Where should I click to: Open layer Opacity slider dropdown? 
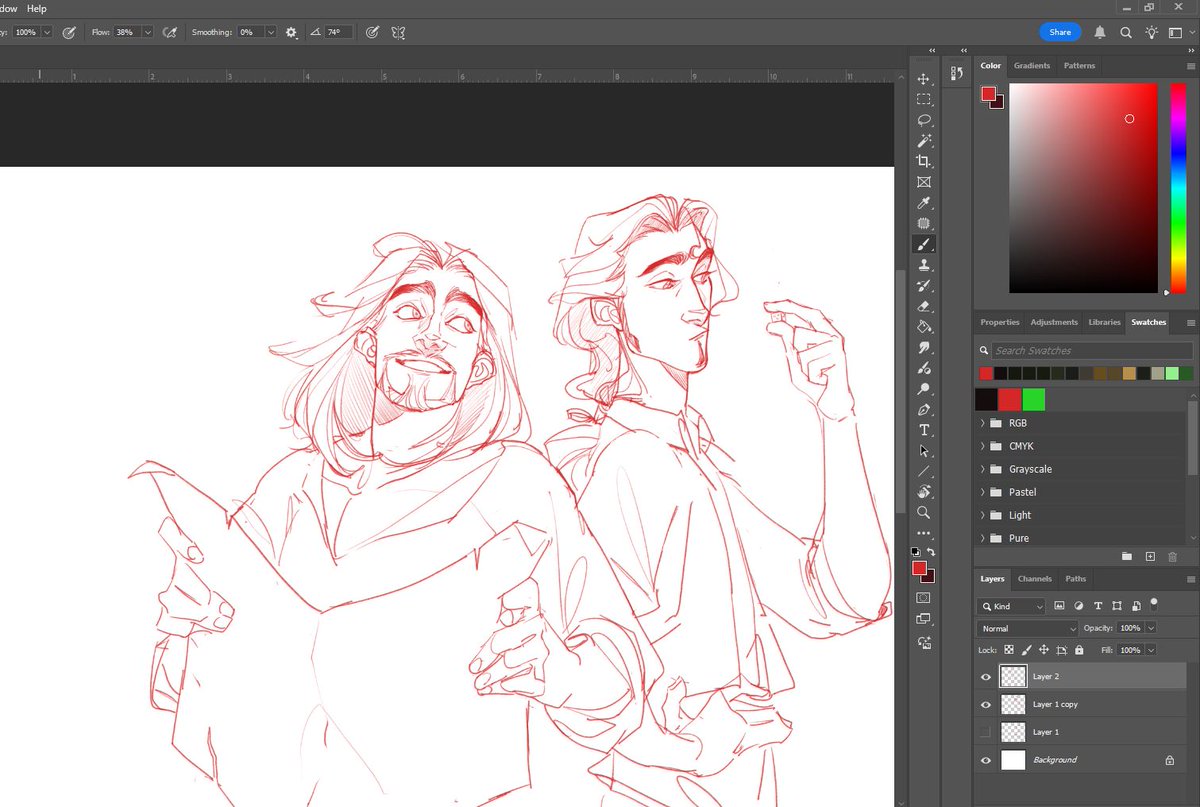pos(1151,628)
